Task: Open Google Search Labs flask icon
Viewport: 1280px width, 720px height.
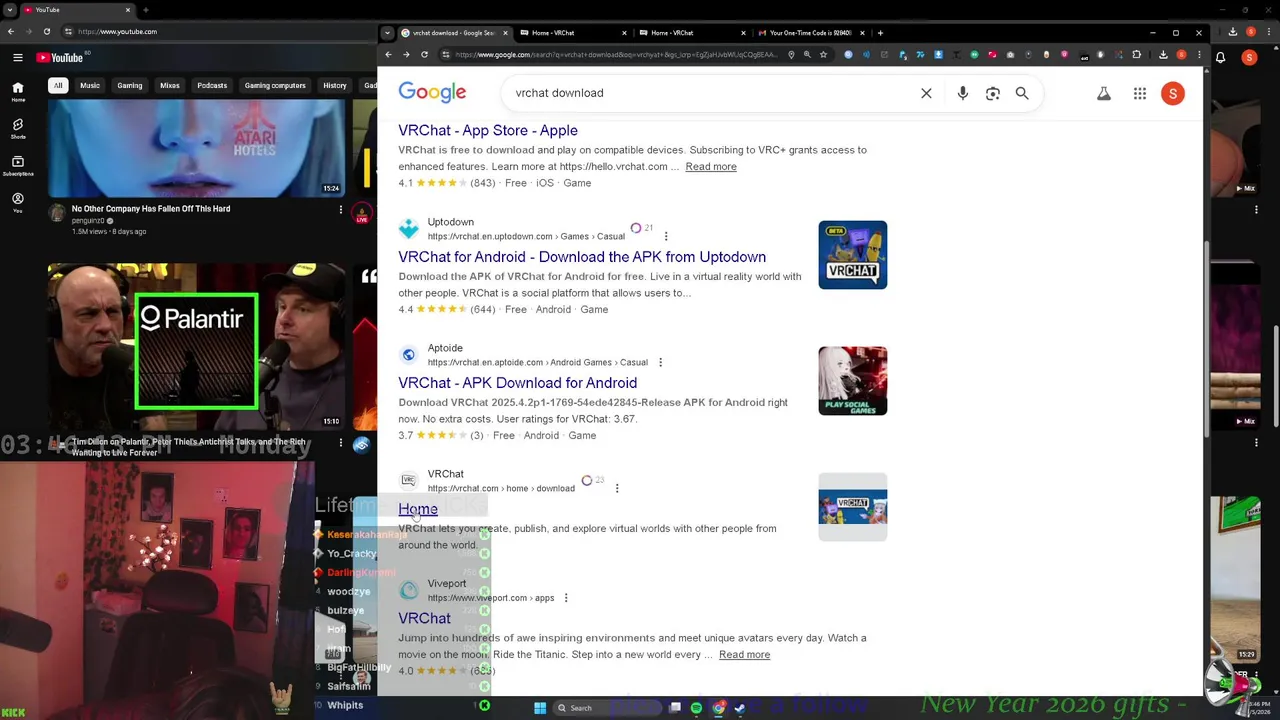Action: [x=1104, y=93]
